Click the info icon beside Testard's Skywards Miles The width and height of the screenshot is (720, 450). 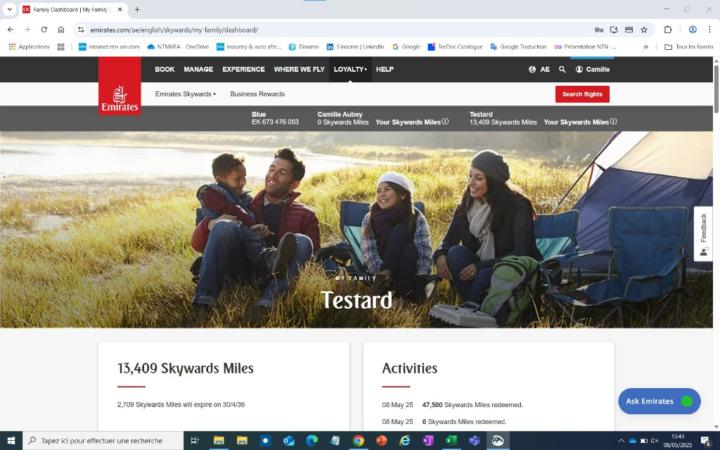613,122
